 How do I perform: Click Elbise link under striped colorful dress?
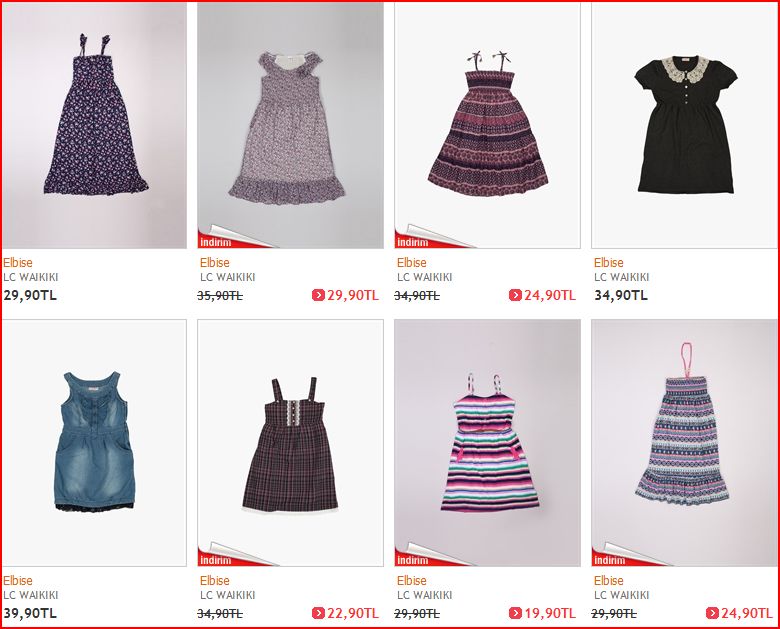tap(411, 581)
